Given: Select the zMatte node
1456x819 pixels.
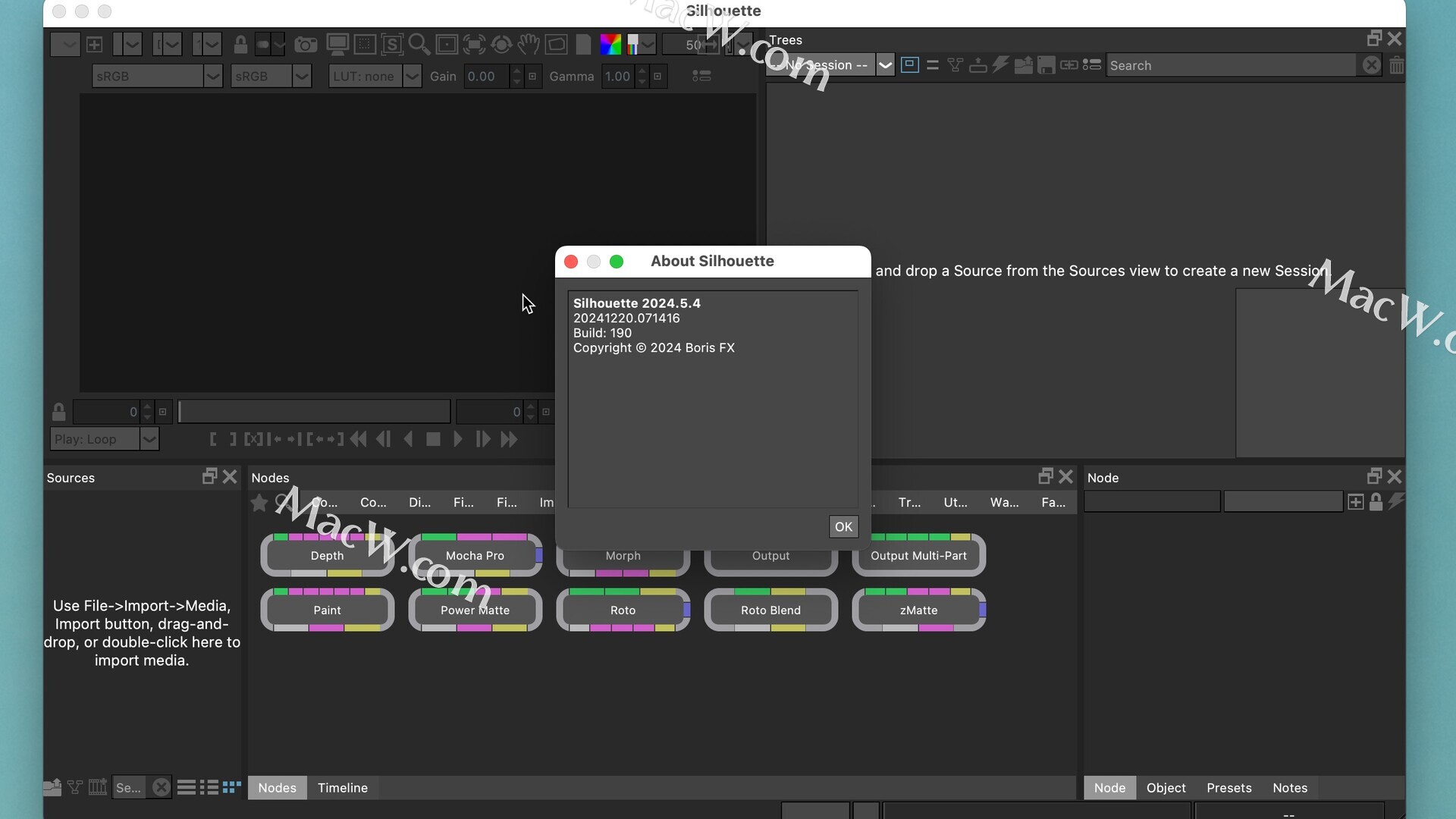Looking at the screenshot, I should tap(919, 610).
